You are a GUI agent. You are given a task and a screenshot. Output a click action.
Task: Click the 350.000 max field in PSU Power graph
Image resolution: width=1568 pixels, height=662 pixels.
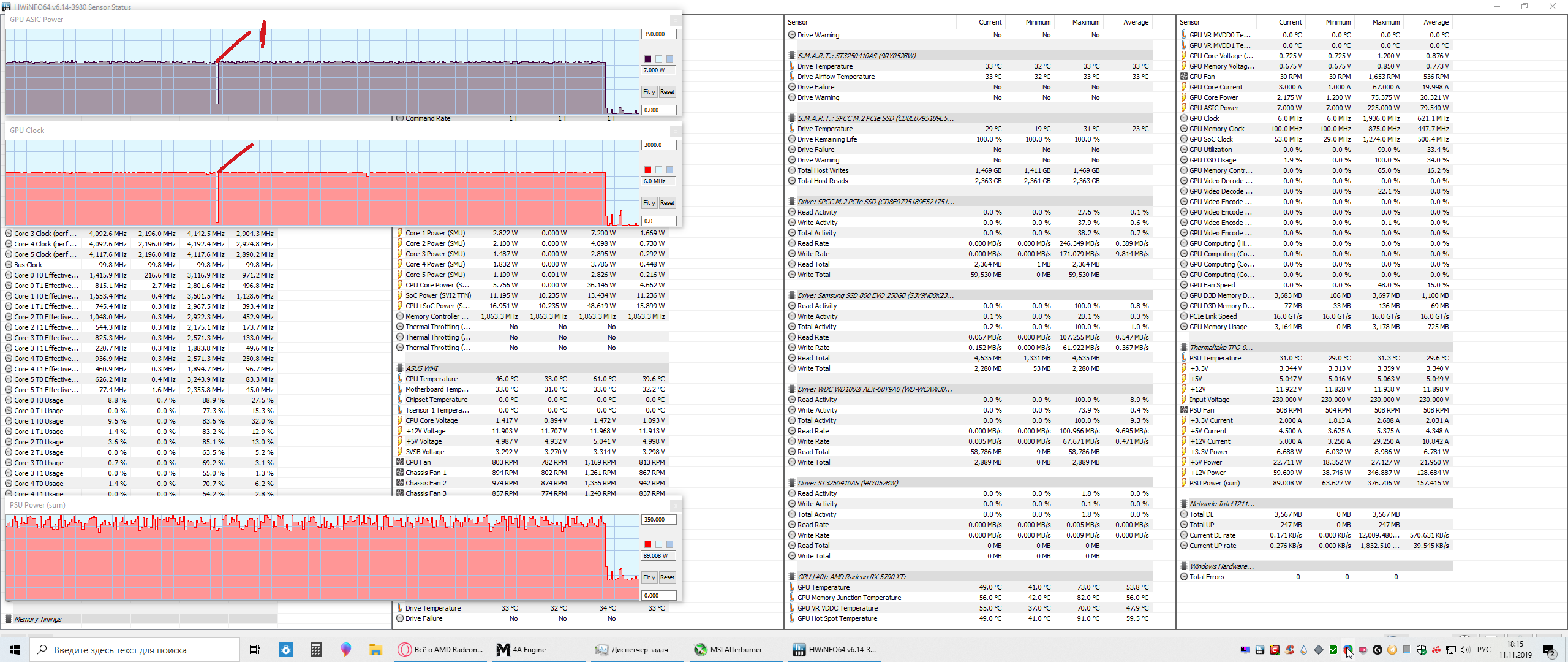pyautogui.click(x=658, y=520)
